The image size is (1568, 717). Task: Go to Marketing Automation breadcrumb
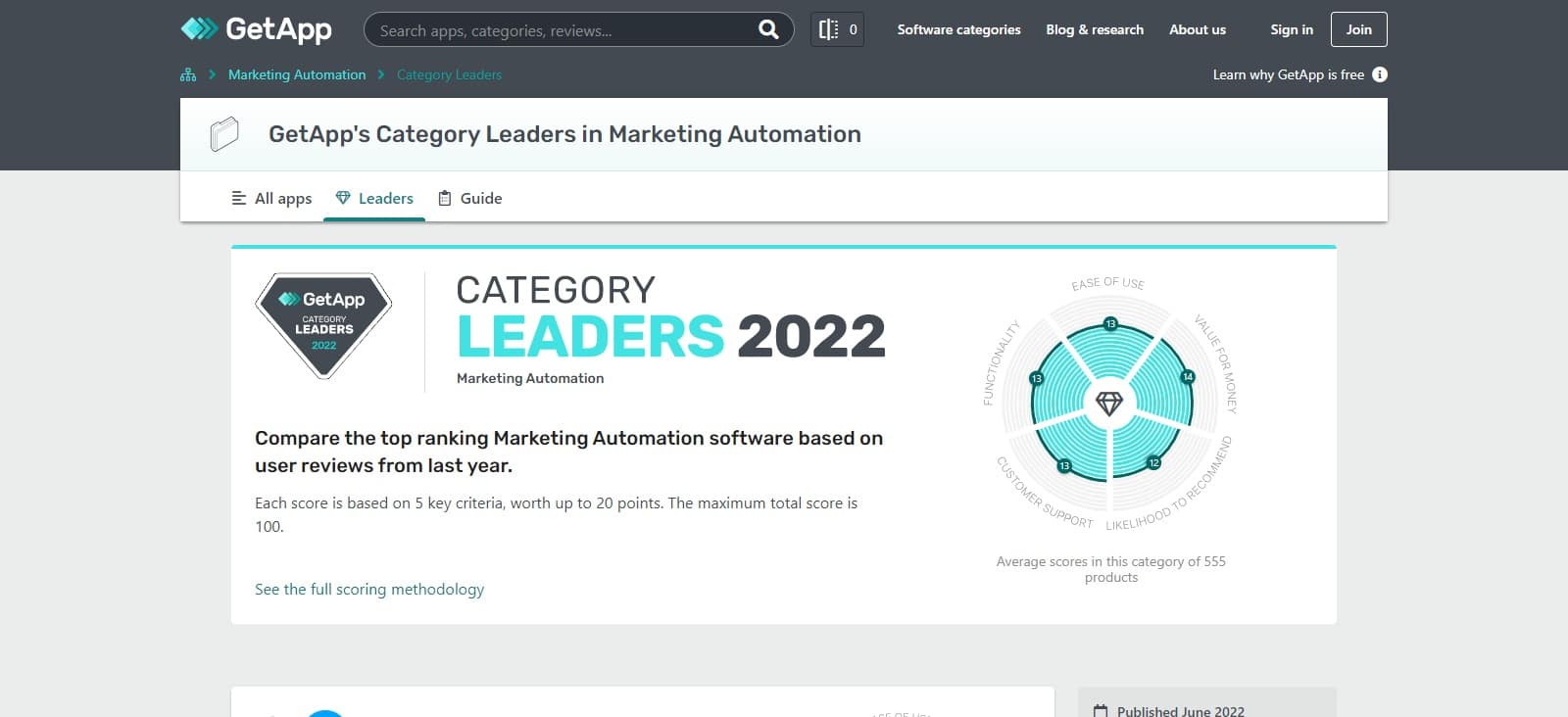coord(297,74)
